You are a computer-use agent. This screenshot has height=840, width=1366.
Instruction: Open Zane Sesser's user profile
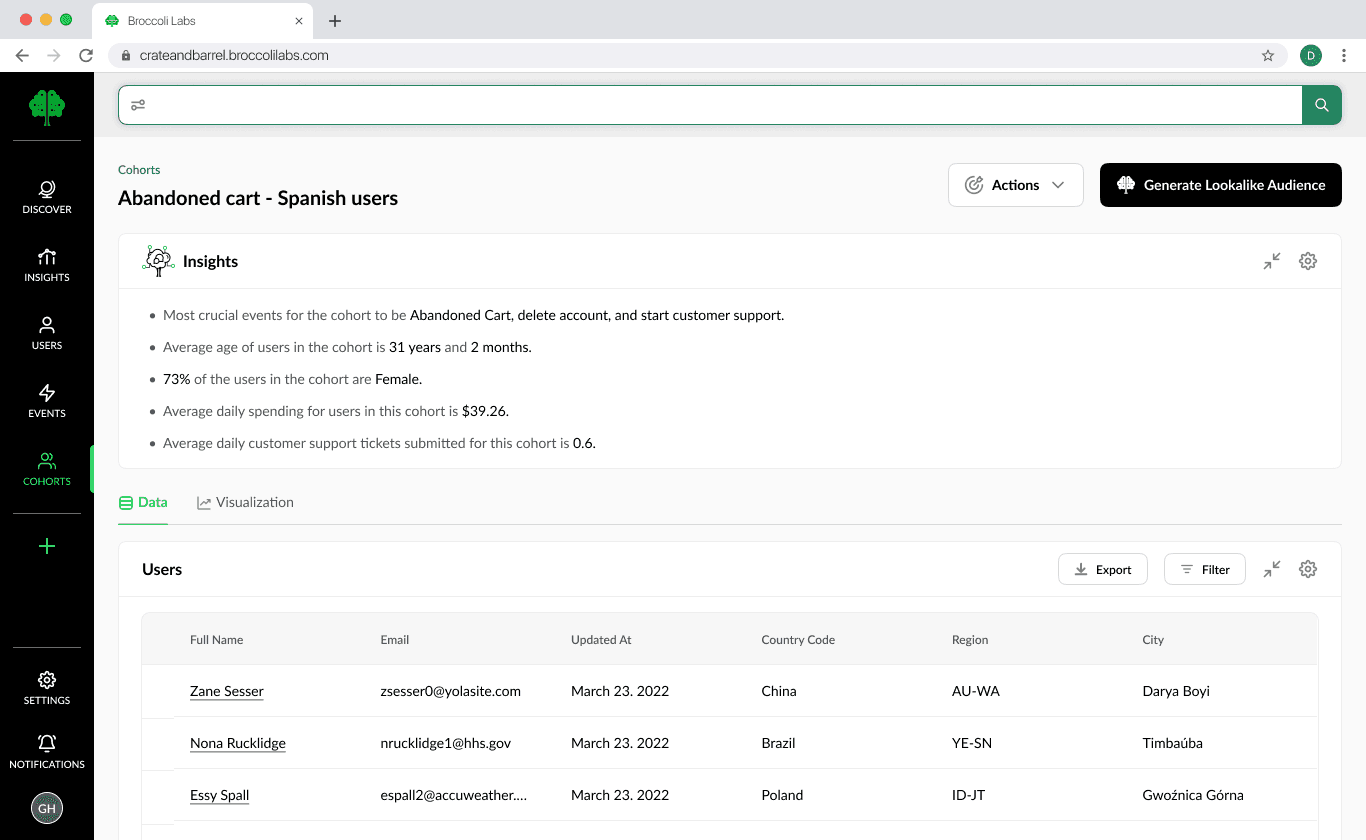227,691
